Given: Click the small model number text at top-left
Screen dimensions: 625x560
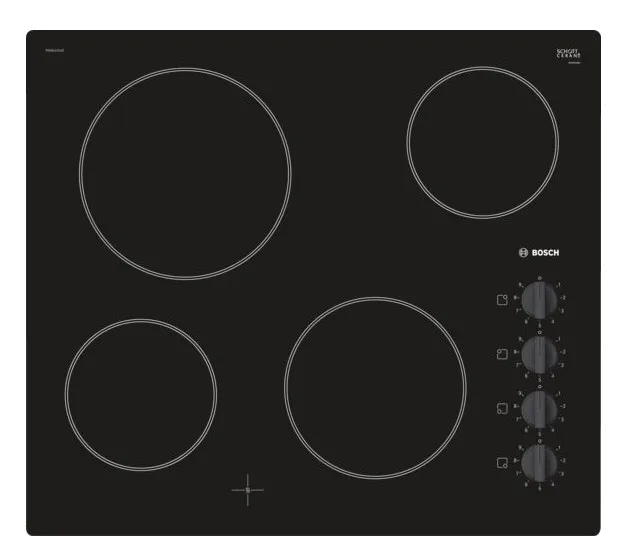Looking at the screenshot, I should [x=55, y=52].
